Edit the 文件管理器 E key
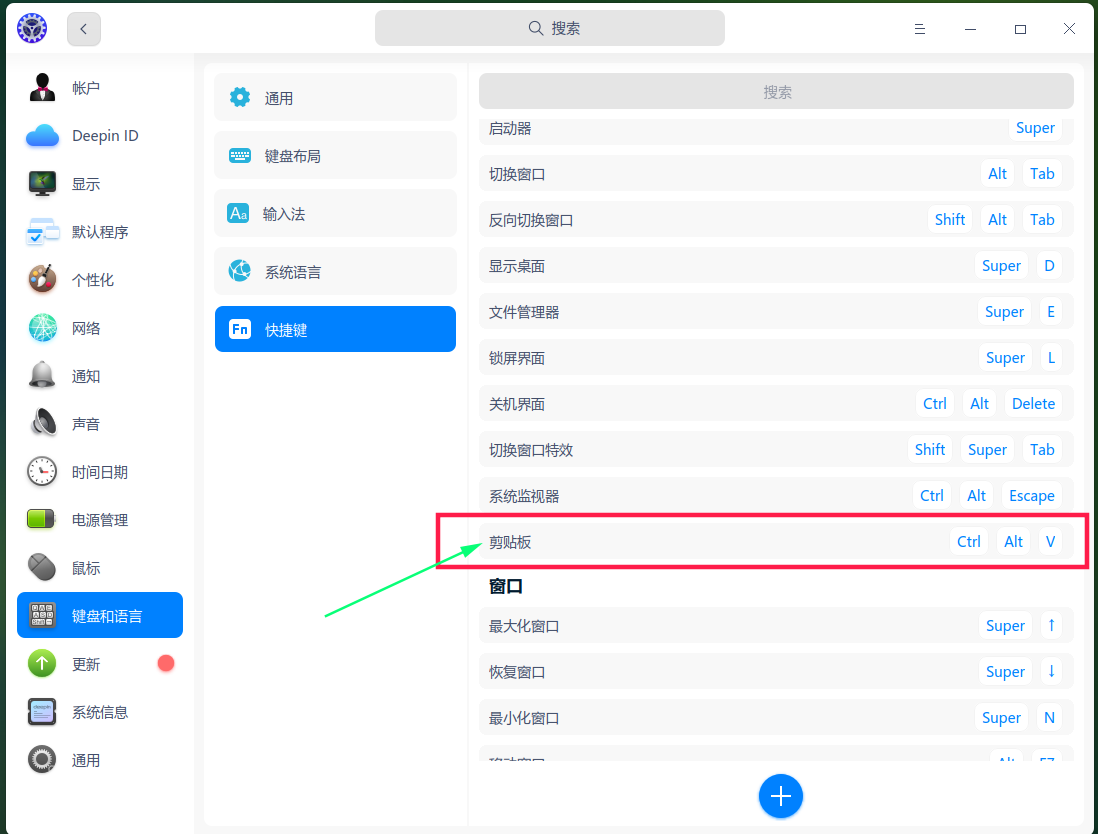The image size is (1098, 834). coord(1050,312)
